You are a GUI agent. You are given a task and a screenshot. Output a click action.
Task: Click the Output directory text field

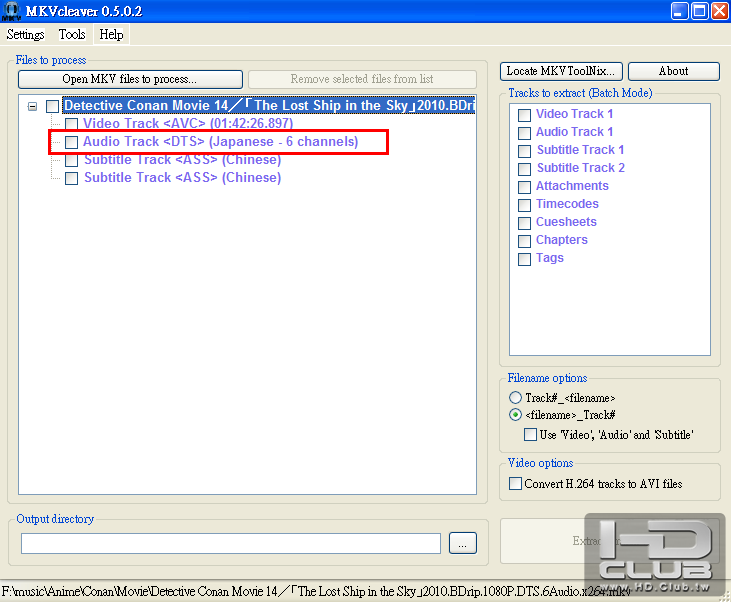click(231, 543)
